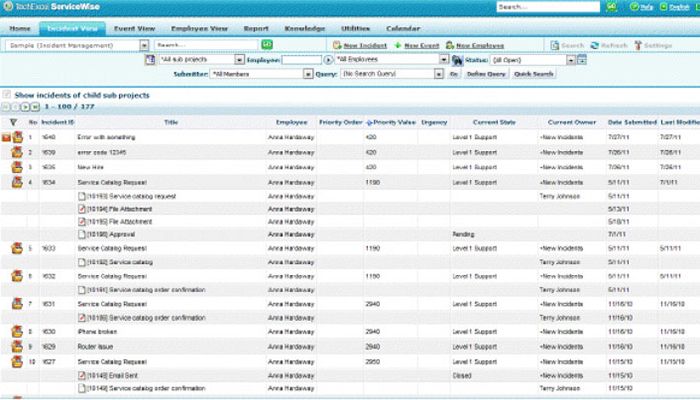
Task: Click in the header Search input field
Action: (x=548, y=7)
